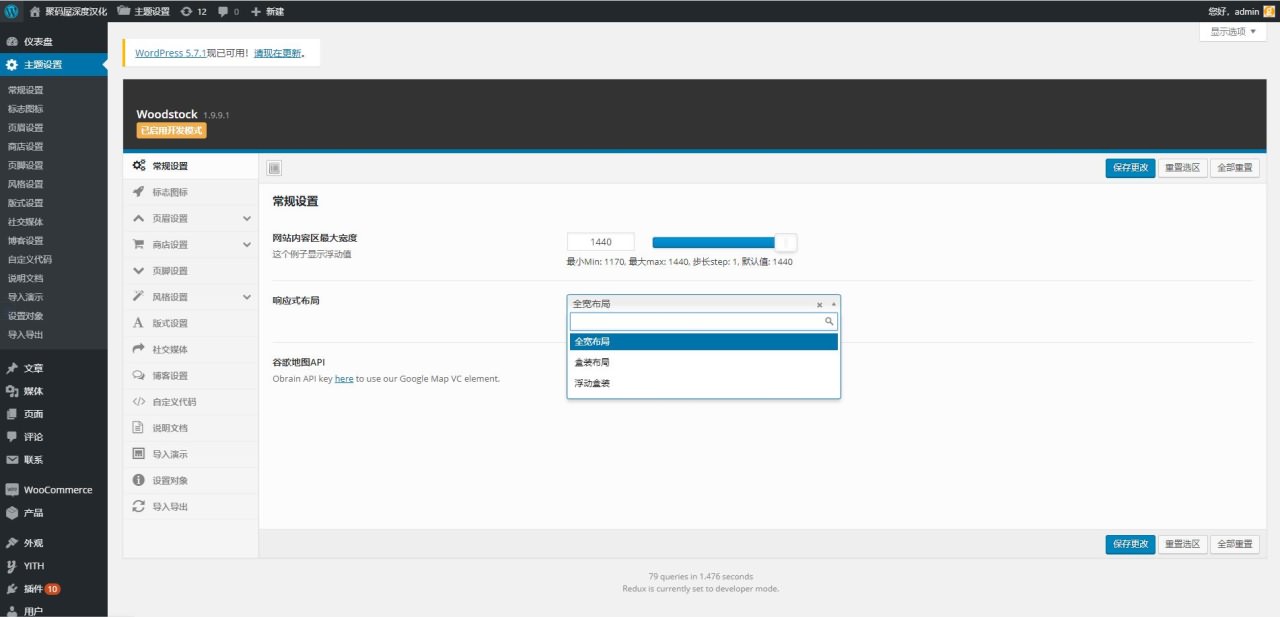Click the dropdown search input field

(x=697, y=322)
